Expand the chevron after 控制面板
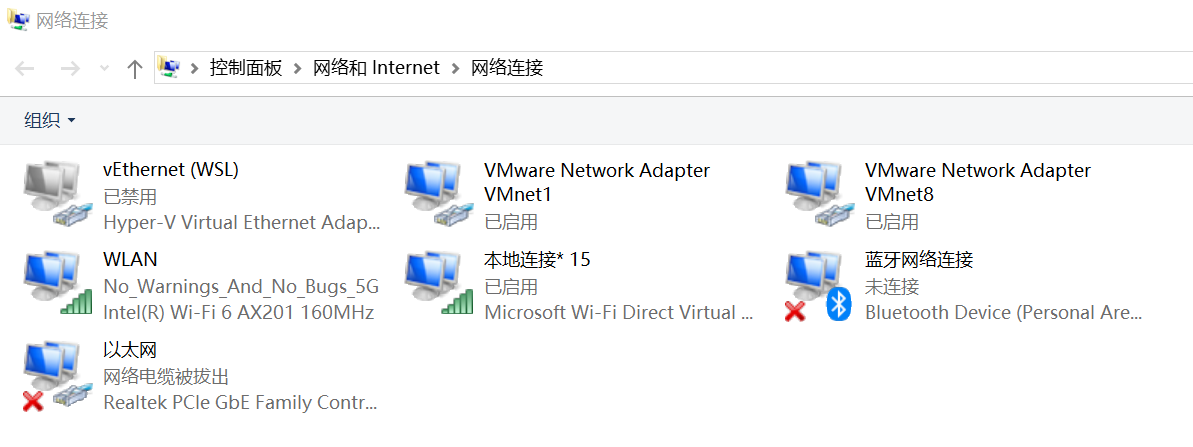The width and height of the screenshot is (1193, 447). click(297, 68)
